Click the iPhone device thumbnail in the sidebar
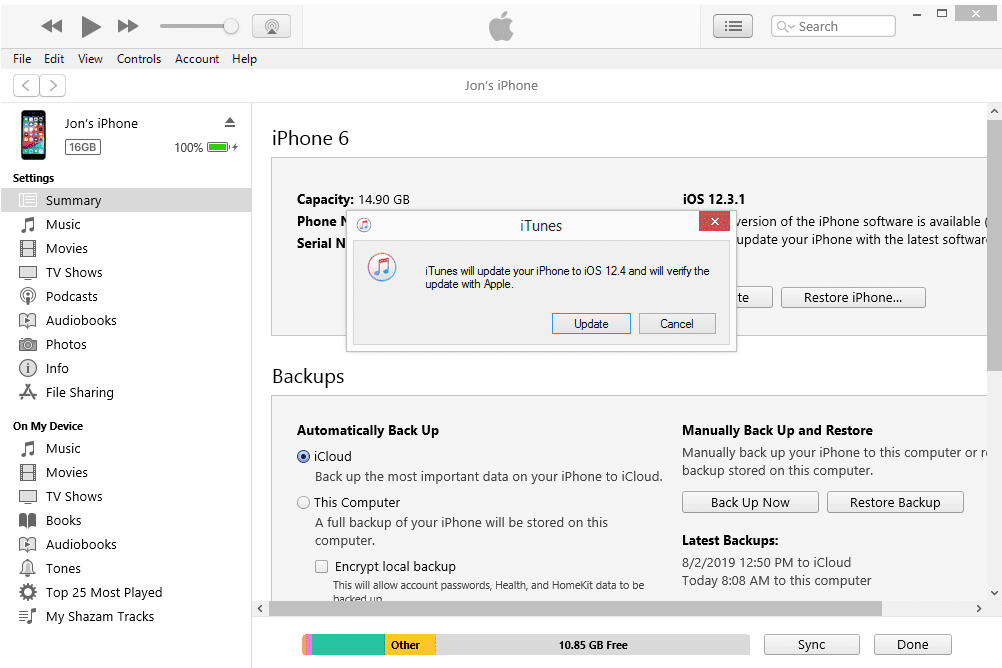Image resolution: width=1002 pixels, height=668 pixels. click(x=33, y=135)
